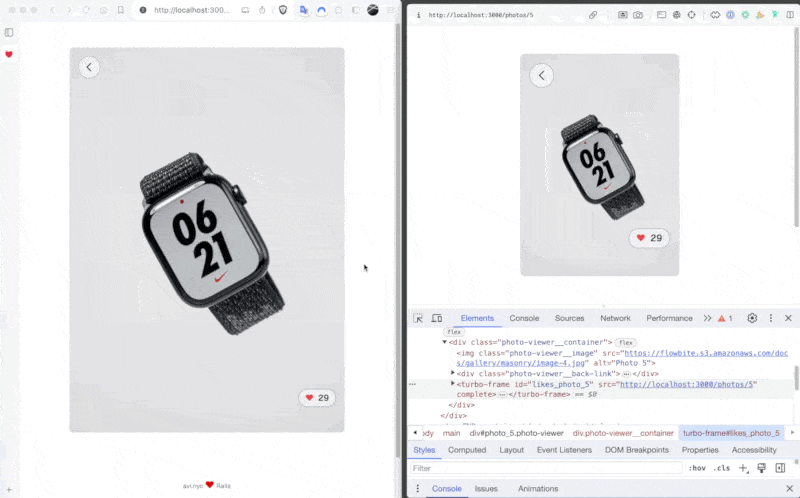Click the back arrow on left photo

click(89, 67)
